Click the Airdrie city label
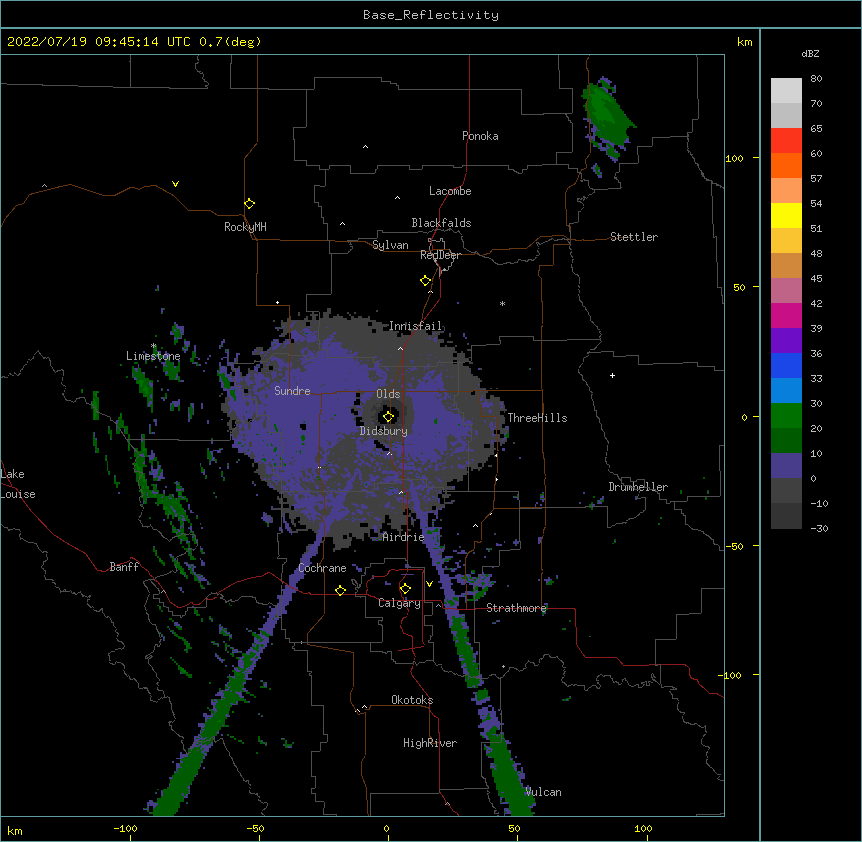862x842 pixels. 403,537
